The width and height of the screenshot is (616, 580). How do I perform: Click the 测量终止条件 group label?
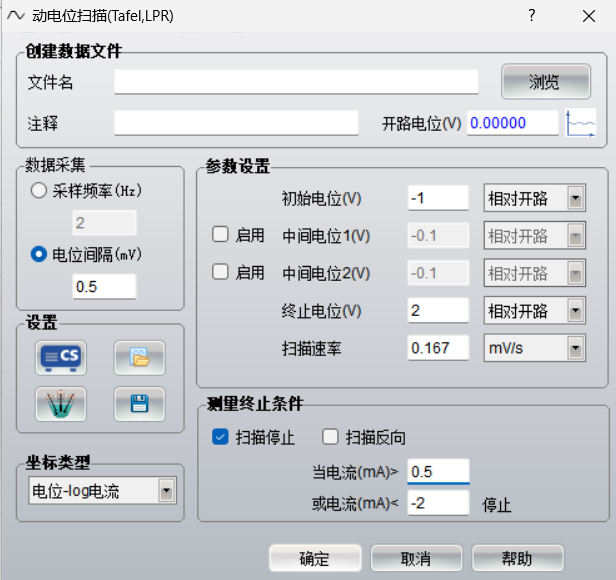255,404
